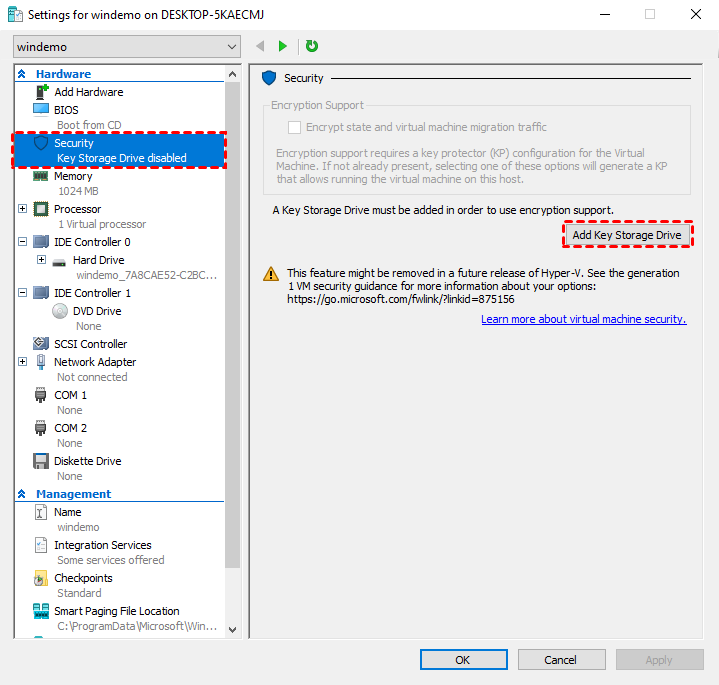The image size is (719, 685).
Task: Click the 'Some services offered' text
Action: (x=111, y=560)
